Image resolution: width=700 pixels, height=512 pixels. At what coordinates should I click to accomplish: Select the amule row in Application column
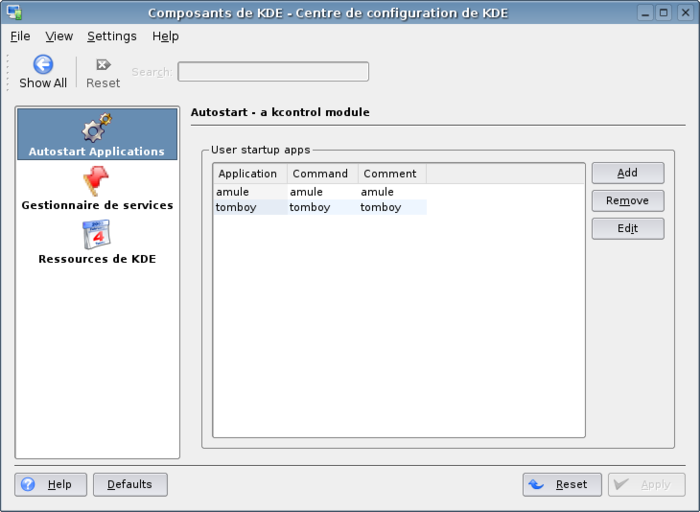(x=250, y=192)
